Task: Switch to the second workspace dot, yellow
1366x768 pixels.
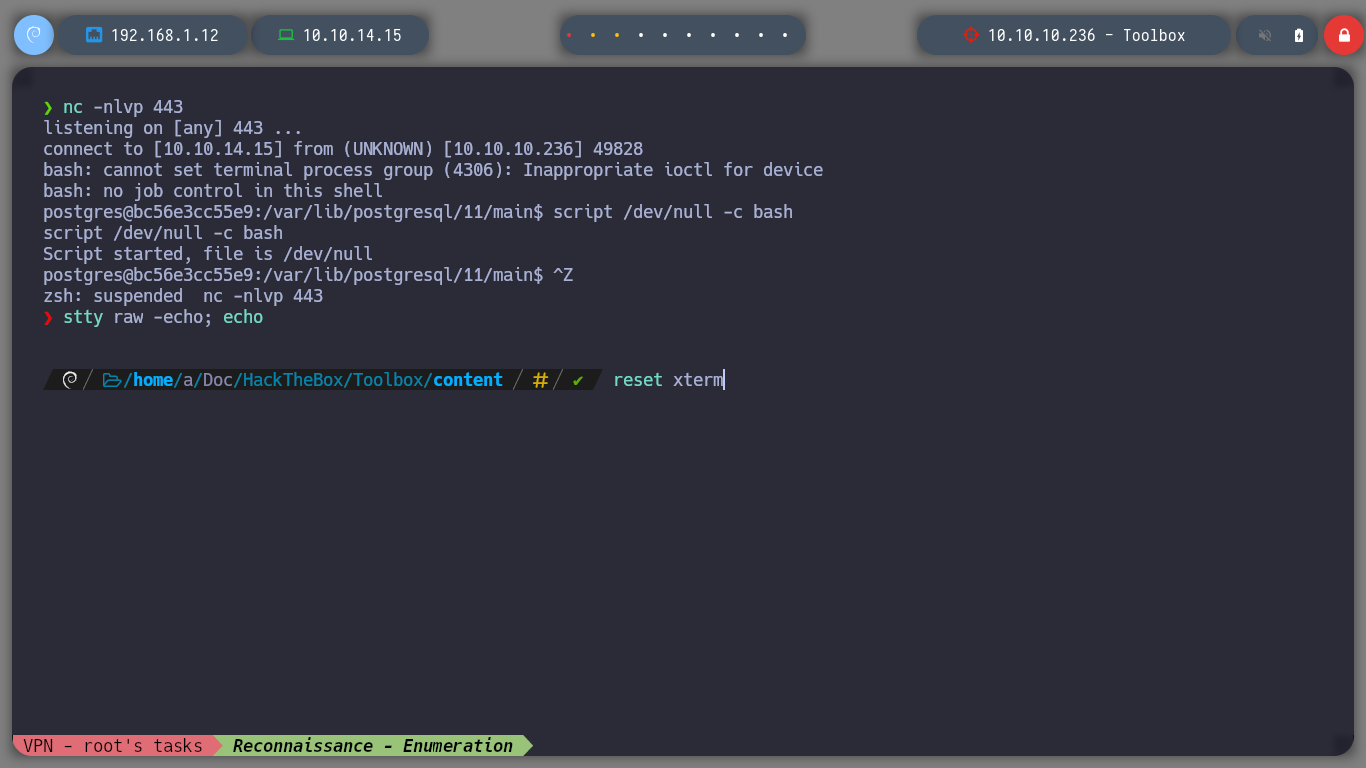Action: coord(593,35)
